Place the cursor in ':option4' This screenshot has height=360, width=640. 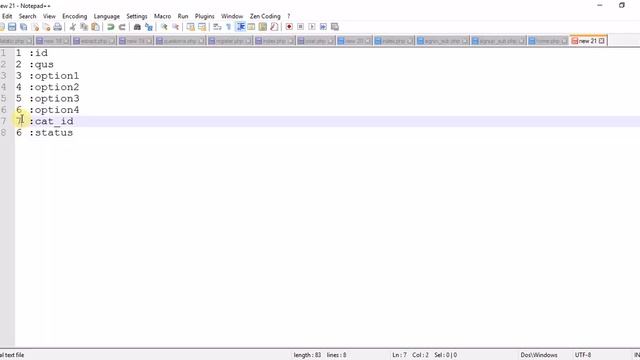point(54,110)
